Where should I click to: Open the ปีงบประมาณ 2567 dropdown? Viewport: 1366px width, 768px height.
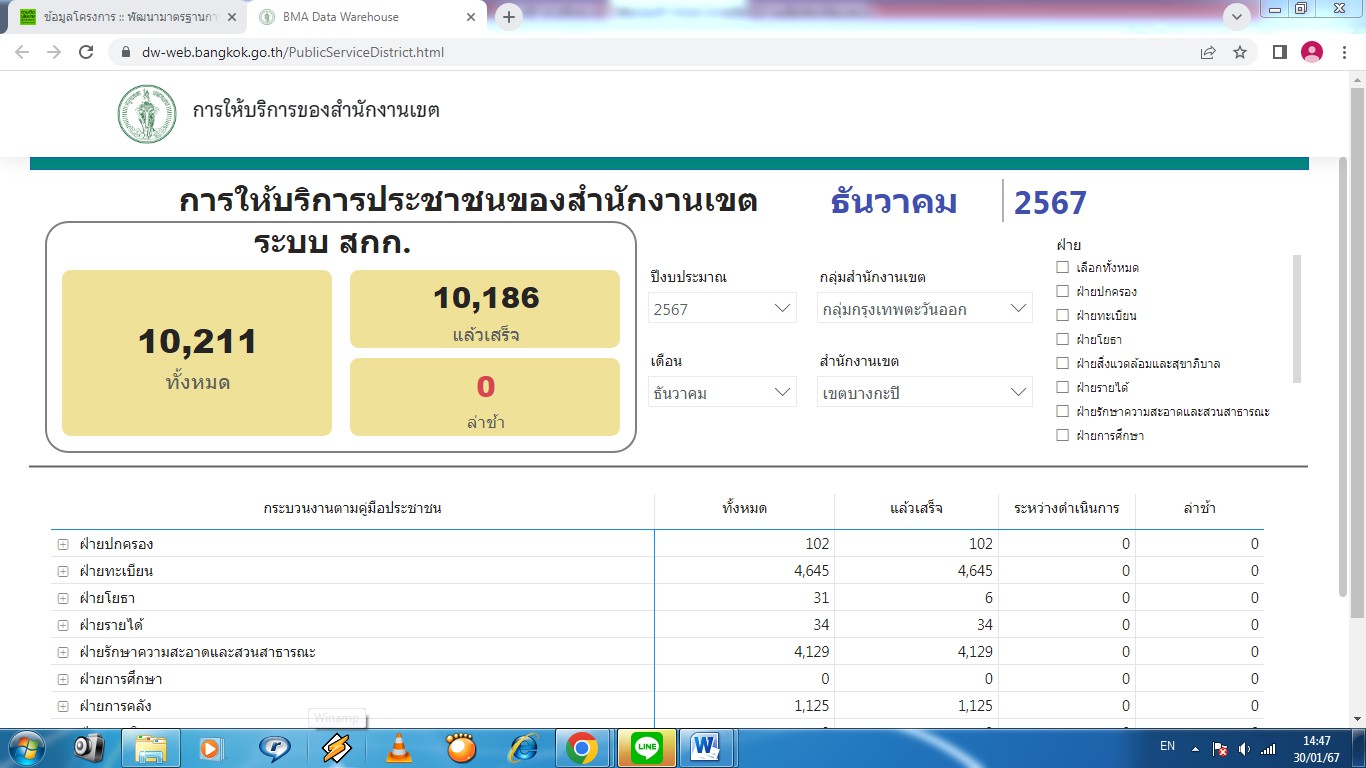coord(722,309)
